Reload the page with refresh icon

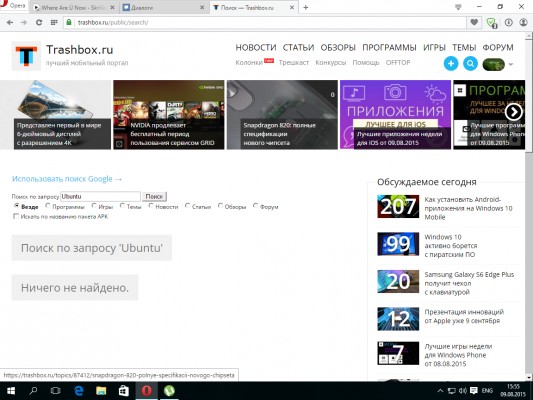39,22
